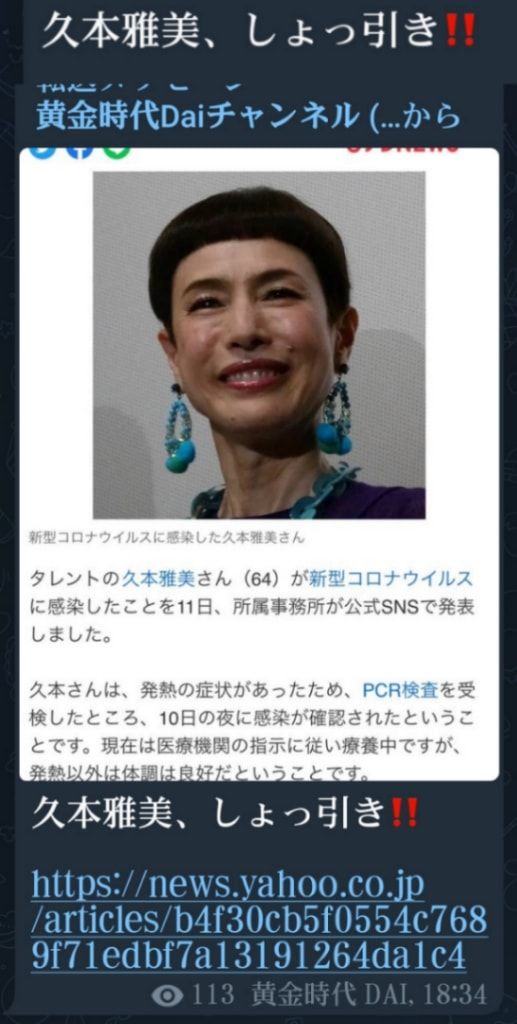Click the top header 久本雅美、しょっ引き text
The width and height of the screenshot is (517, 1024).
(x=243, y=32)
